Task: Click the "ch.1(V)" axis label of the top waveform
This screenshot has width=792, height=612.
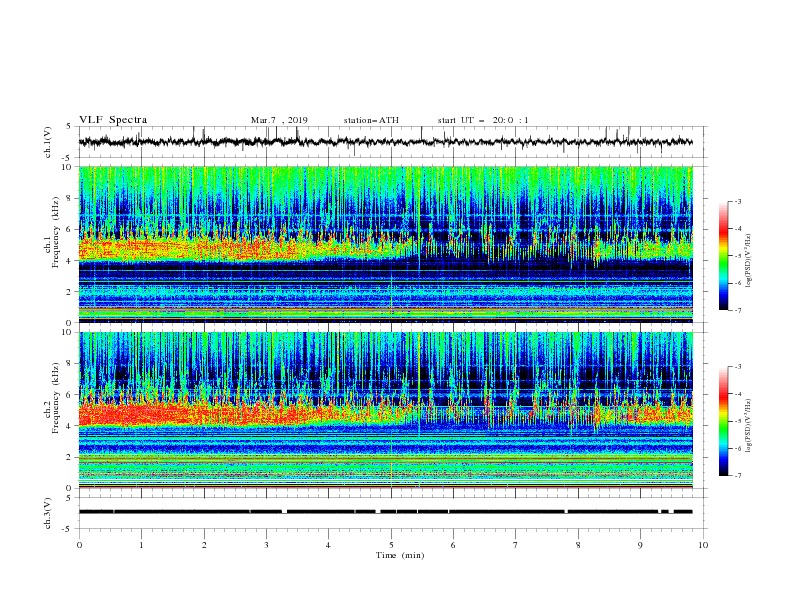Action: [48, 142]
